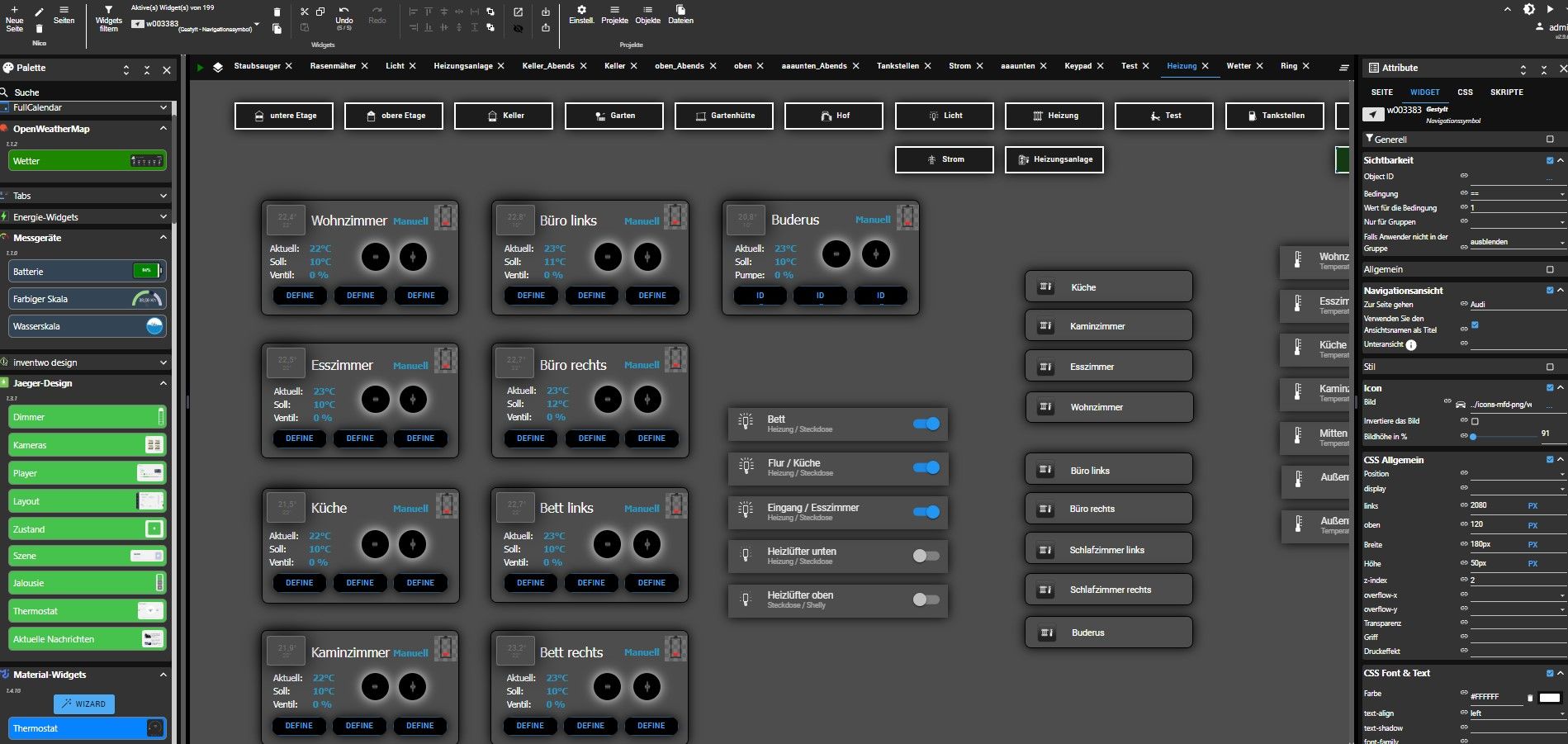Click the Gartenhütte navigation button
Image resolution: width=1568 pixels, height=744 pixels.
724,116
